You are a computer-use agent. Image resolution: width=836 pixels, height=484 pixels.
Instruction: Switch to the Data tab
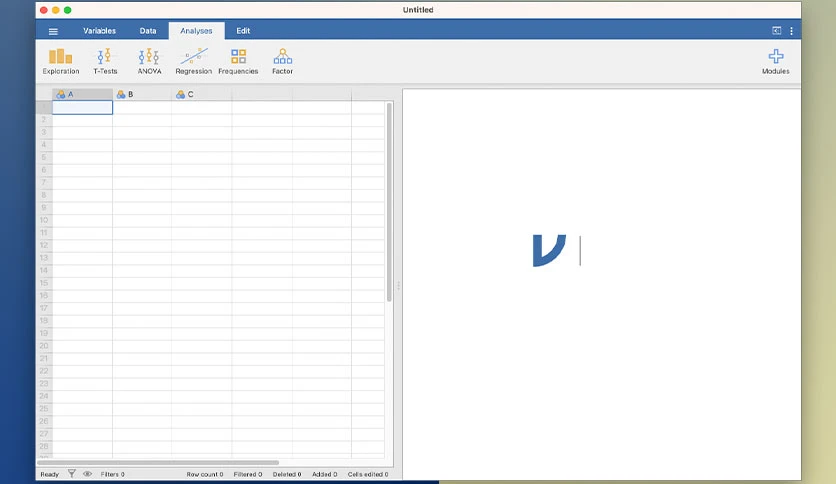(148, 31)
